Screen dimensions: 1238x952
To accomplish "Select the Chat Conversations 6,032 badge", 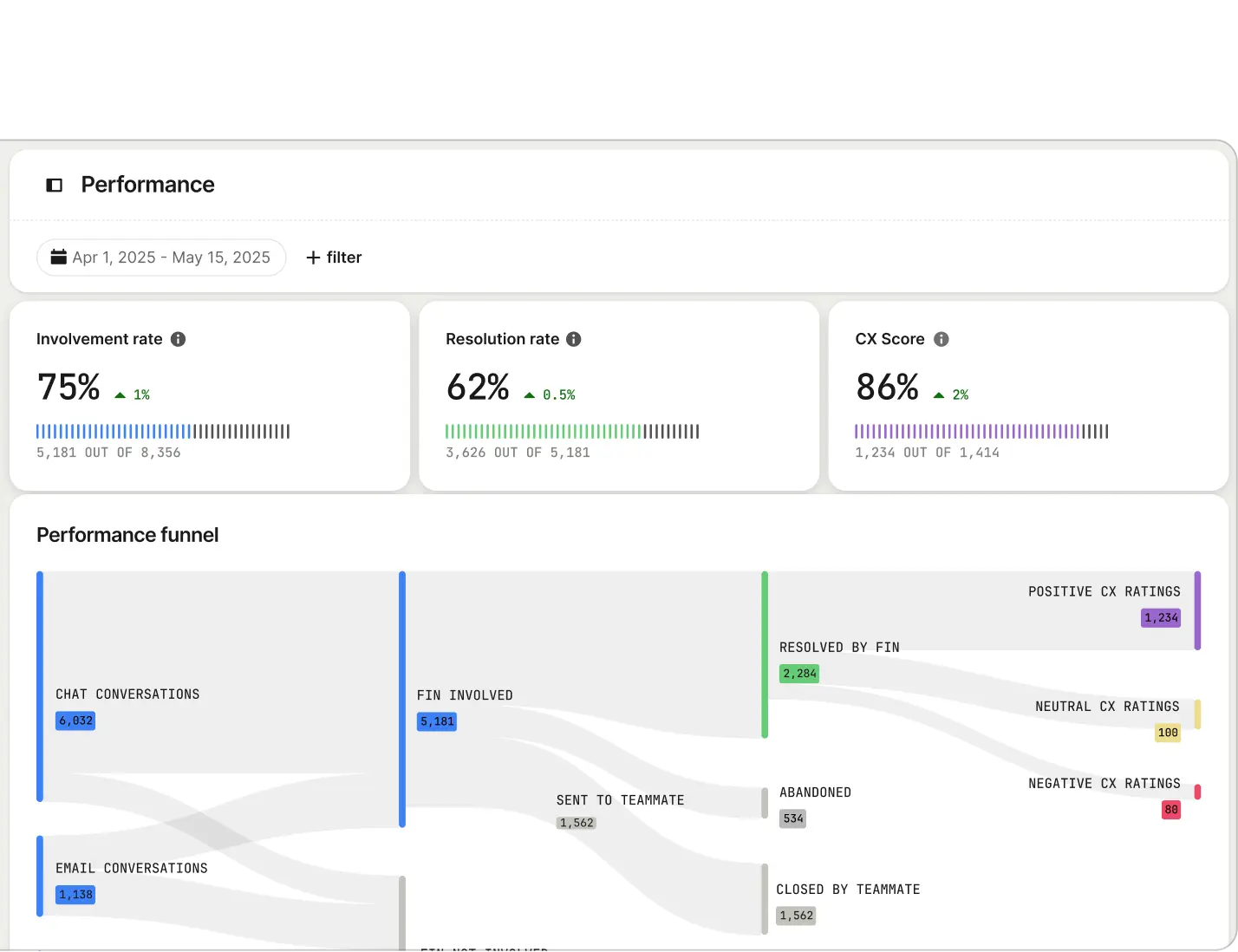I will click(x=75, y=721).
